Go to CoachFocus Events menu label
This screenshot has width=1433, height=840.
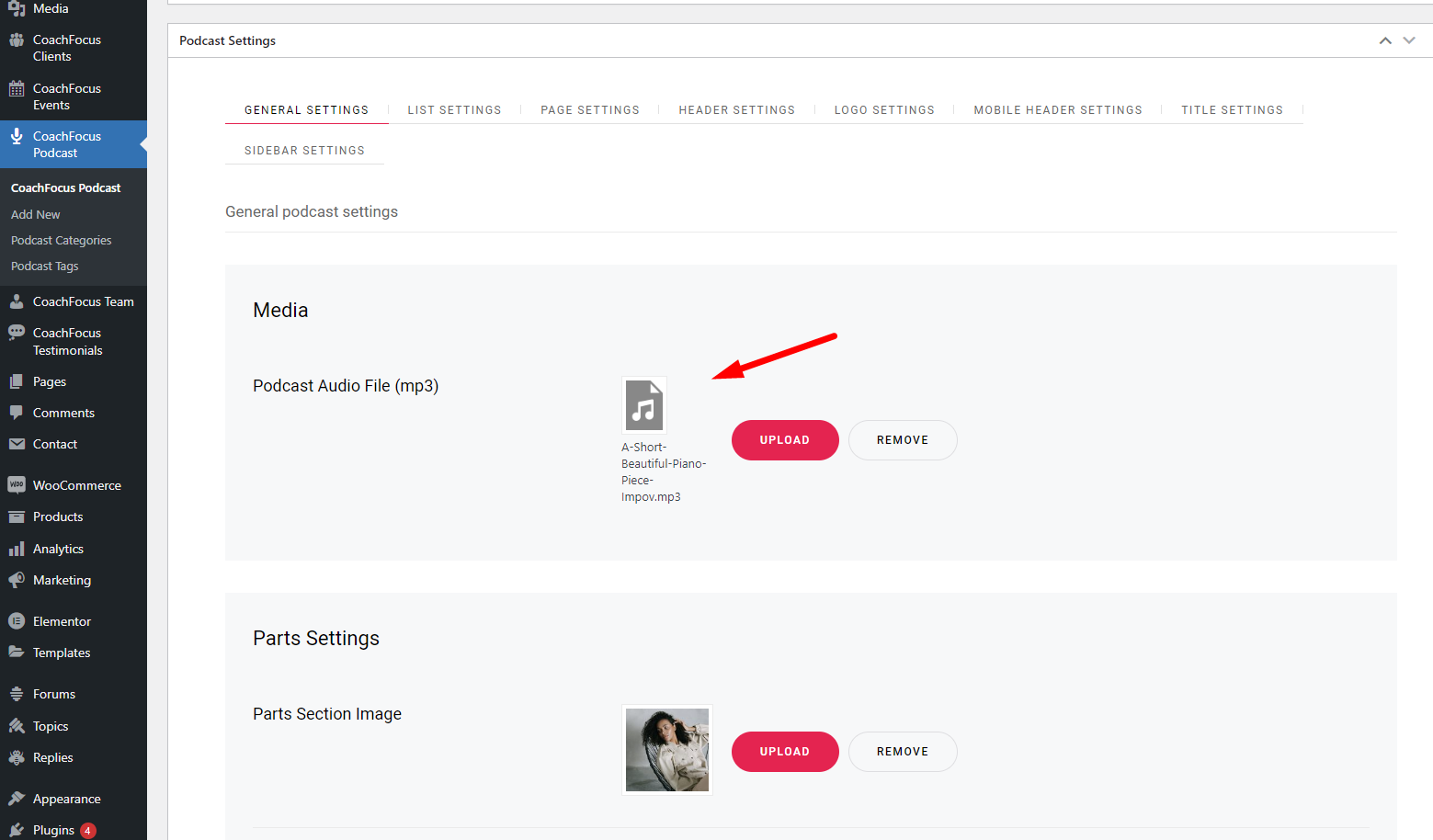[67, 96]
